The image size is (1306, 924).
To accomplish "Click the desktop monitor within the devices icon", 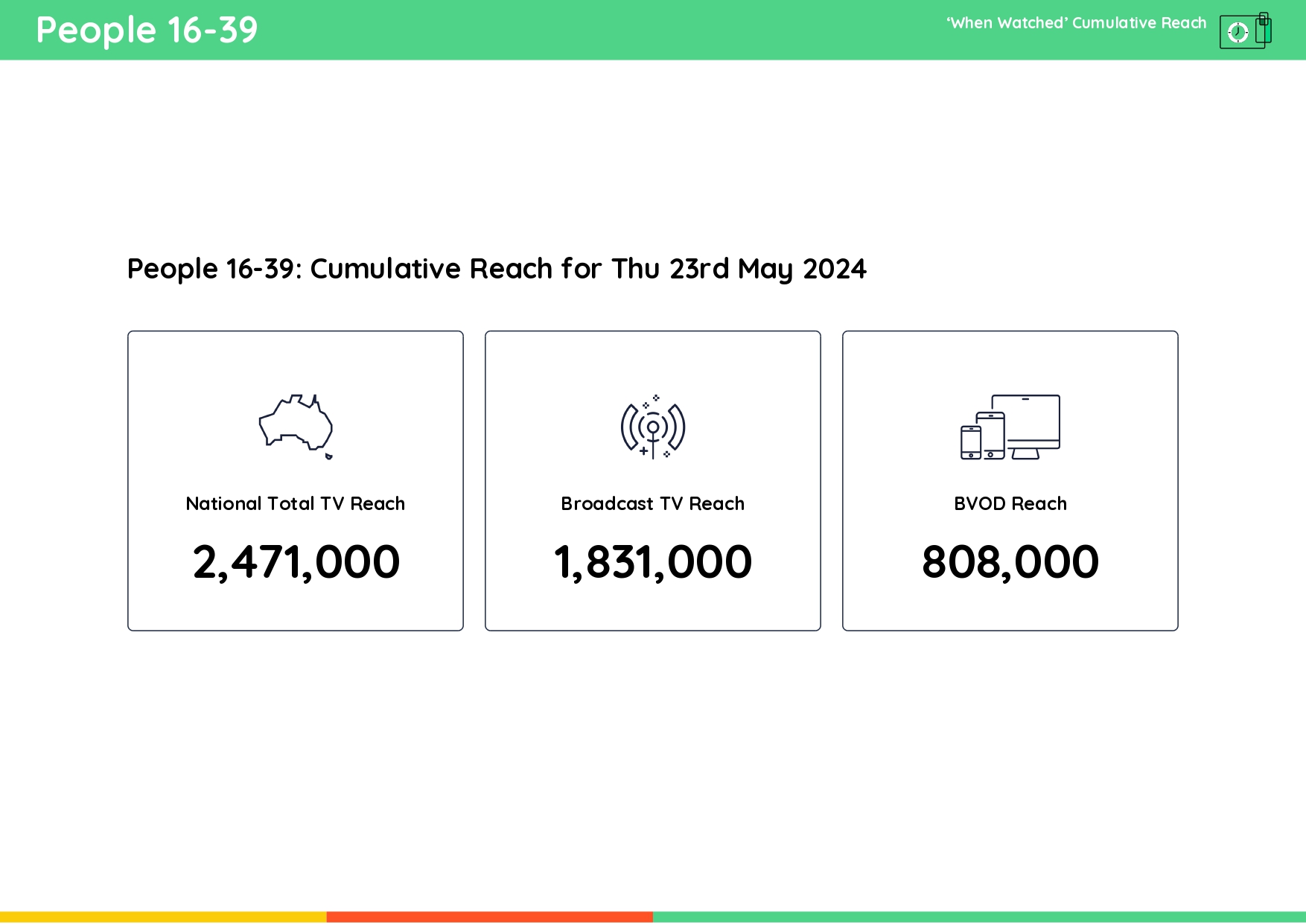I will tap(1033, 421).
